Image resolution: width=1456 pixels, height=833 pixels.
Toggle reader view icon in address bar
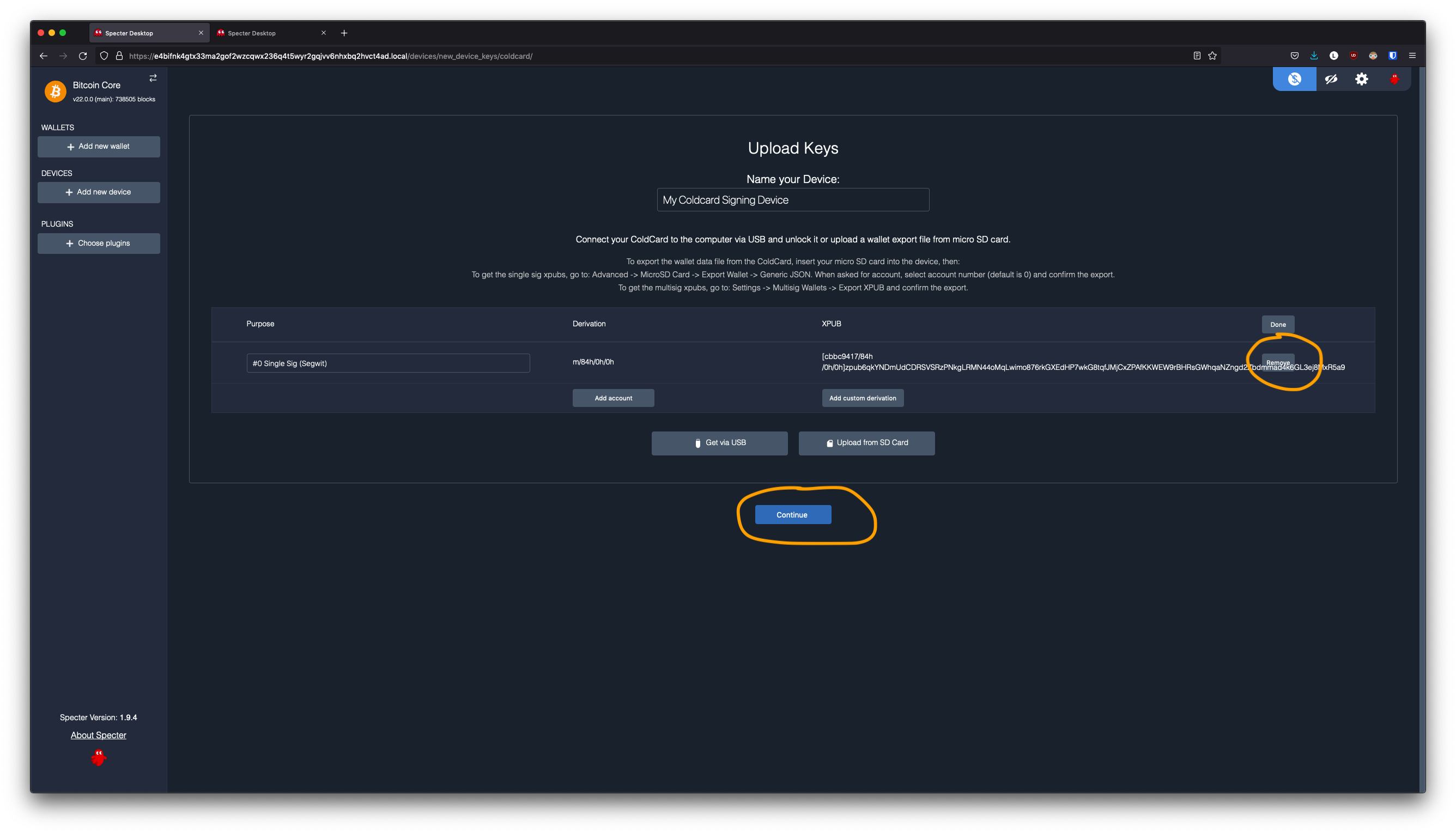(1197, 56)
